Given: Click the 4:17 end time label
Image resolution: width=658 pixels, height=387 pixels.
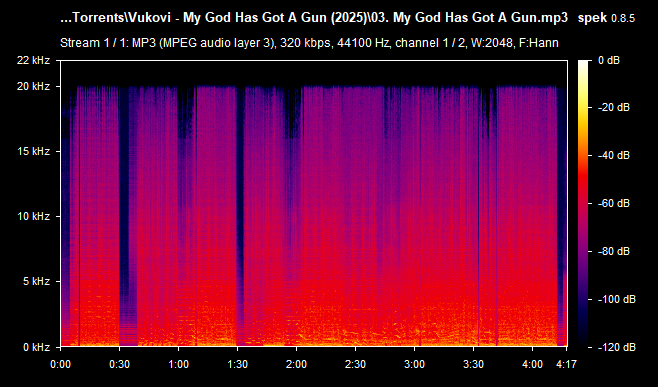Looking at the screenshot, I should click(x=567, y=364).
